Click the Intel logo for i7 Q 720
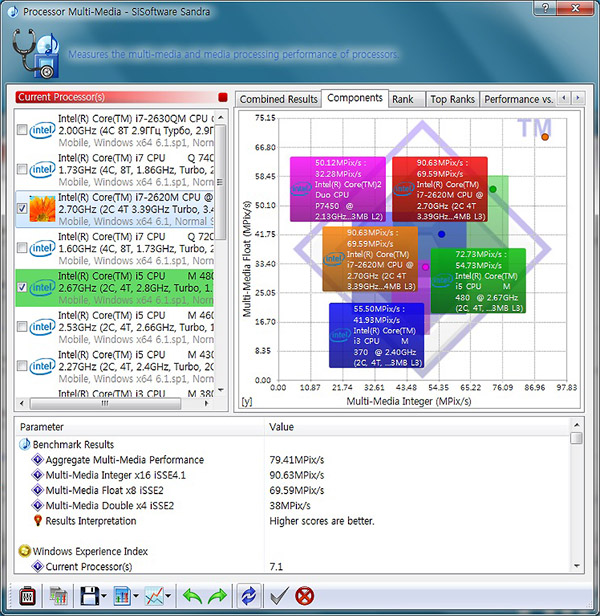This screenshot has width=600, height=616. (x=42, y=248)
